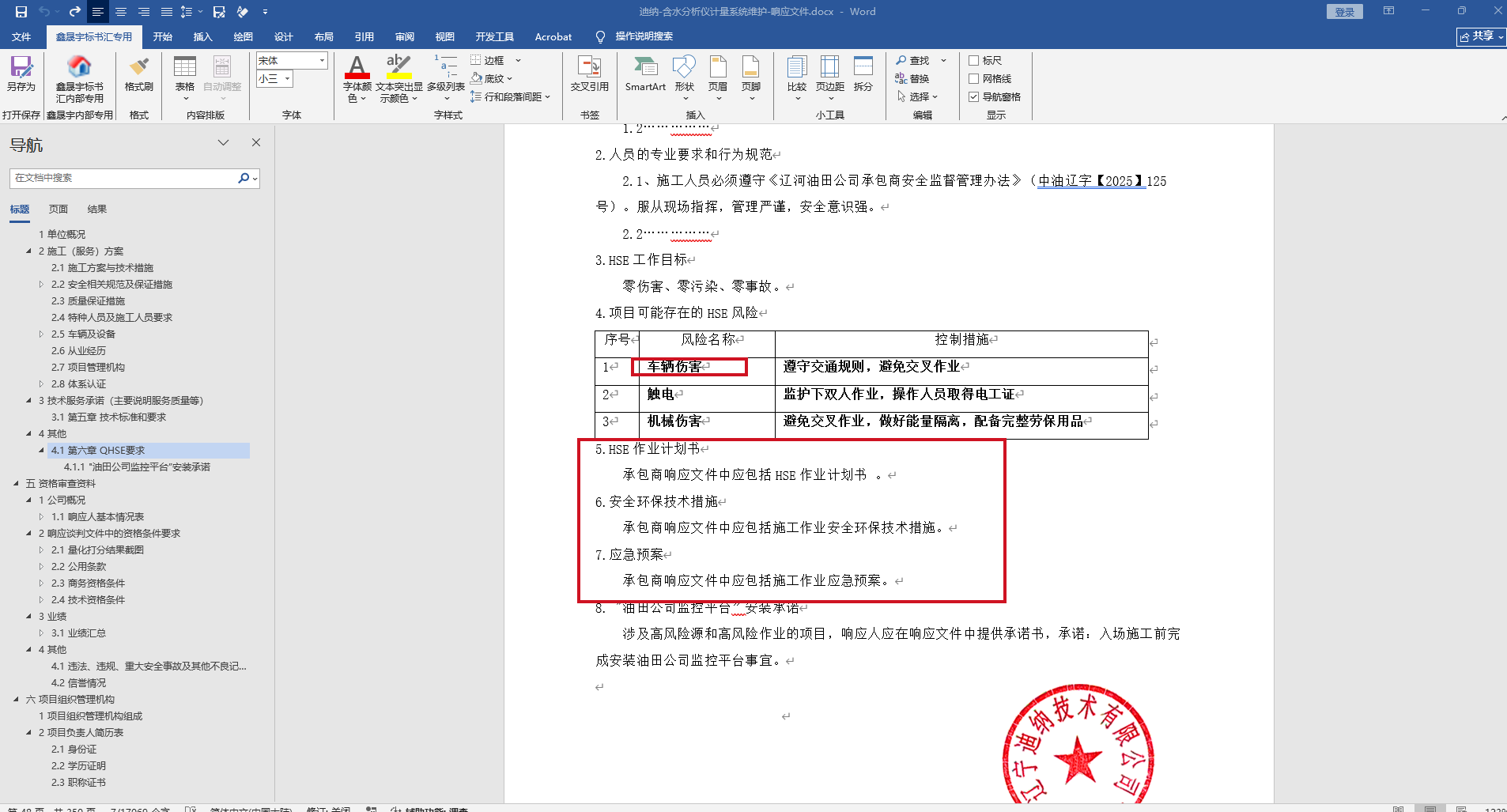Click the Redo arrow icon
Screen dimensions: 1507x812
pos(74,12)
